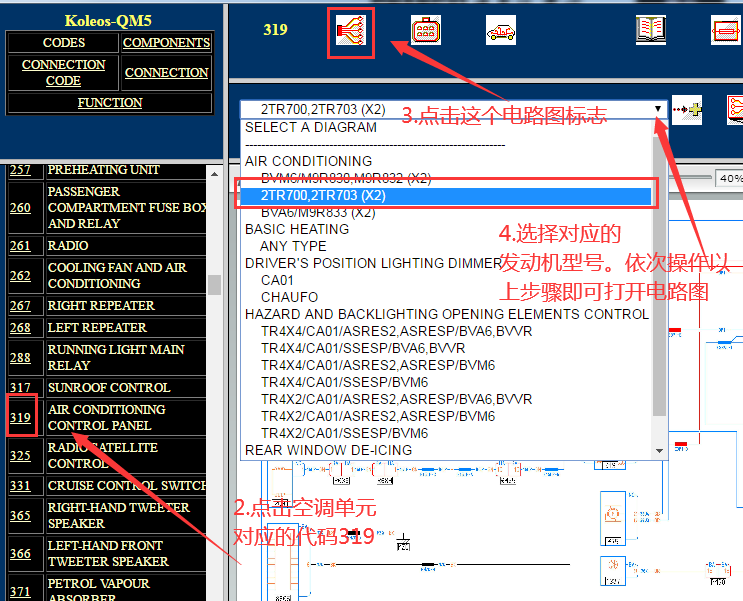Open the connector view icon
743x601 pixels.
[426, 30]
